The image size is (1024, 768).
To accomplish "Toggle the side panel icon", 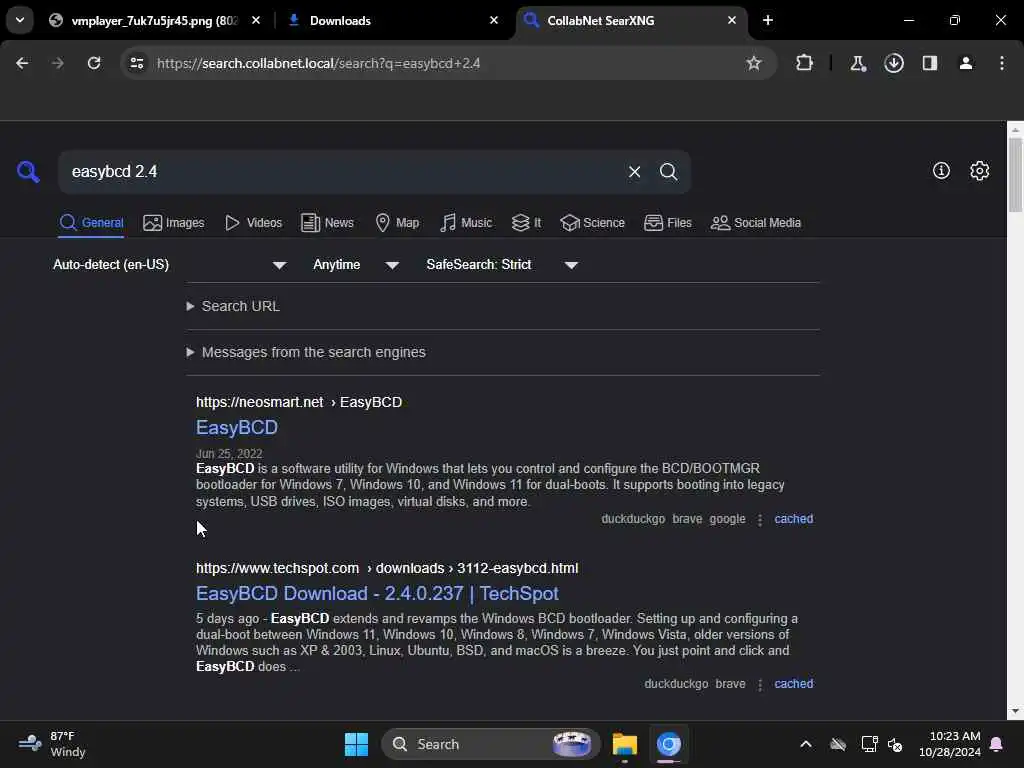I will point(929,63).
